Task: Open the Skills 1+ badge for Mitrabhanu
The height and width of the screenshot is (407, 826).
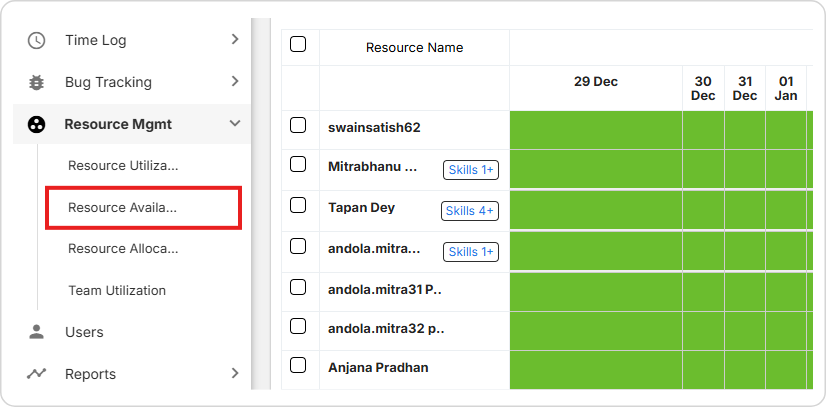Action: tap(471, 170)
